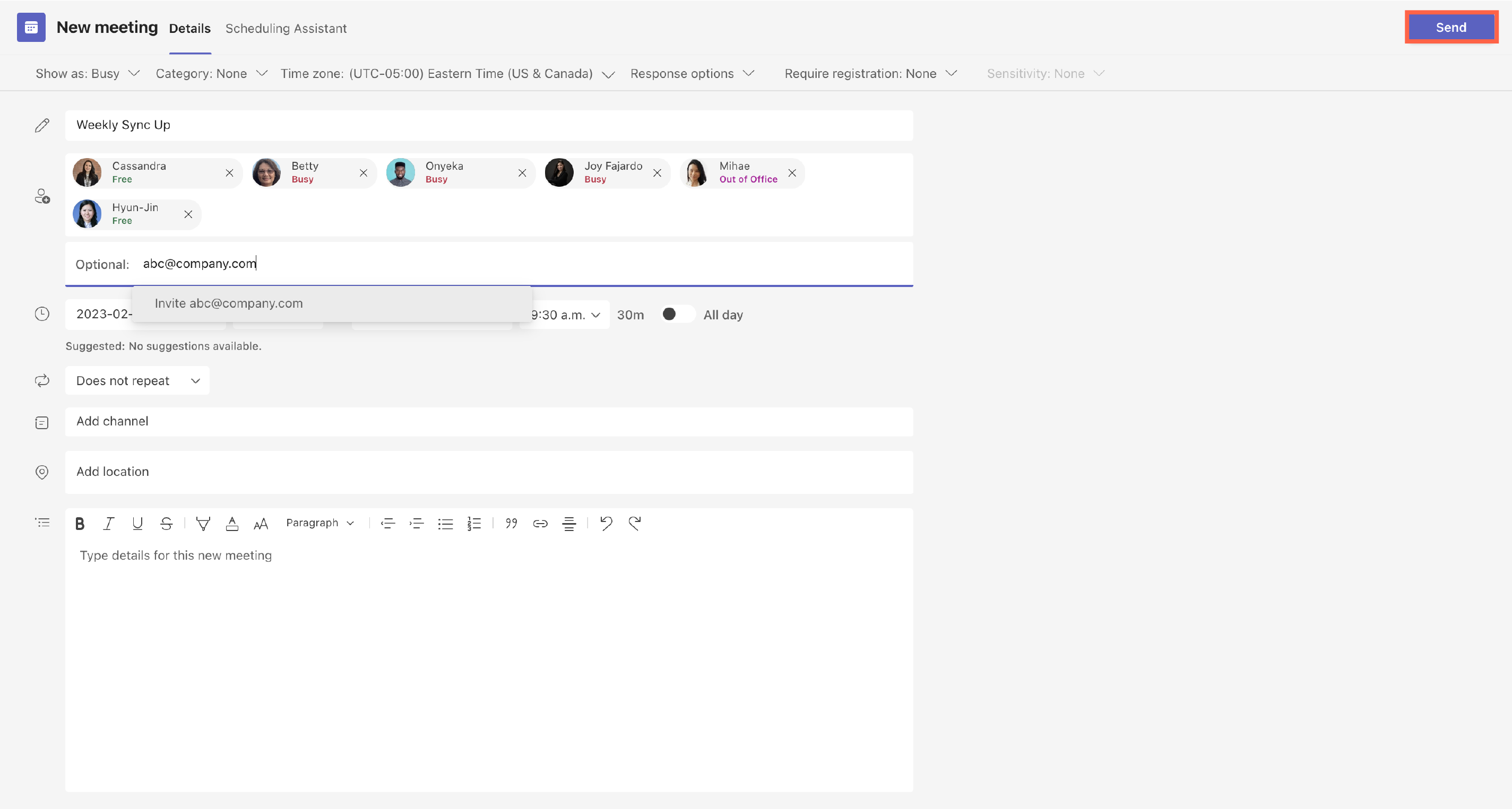Switch to Details tab

point(189,28)
